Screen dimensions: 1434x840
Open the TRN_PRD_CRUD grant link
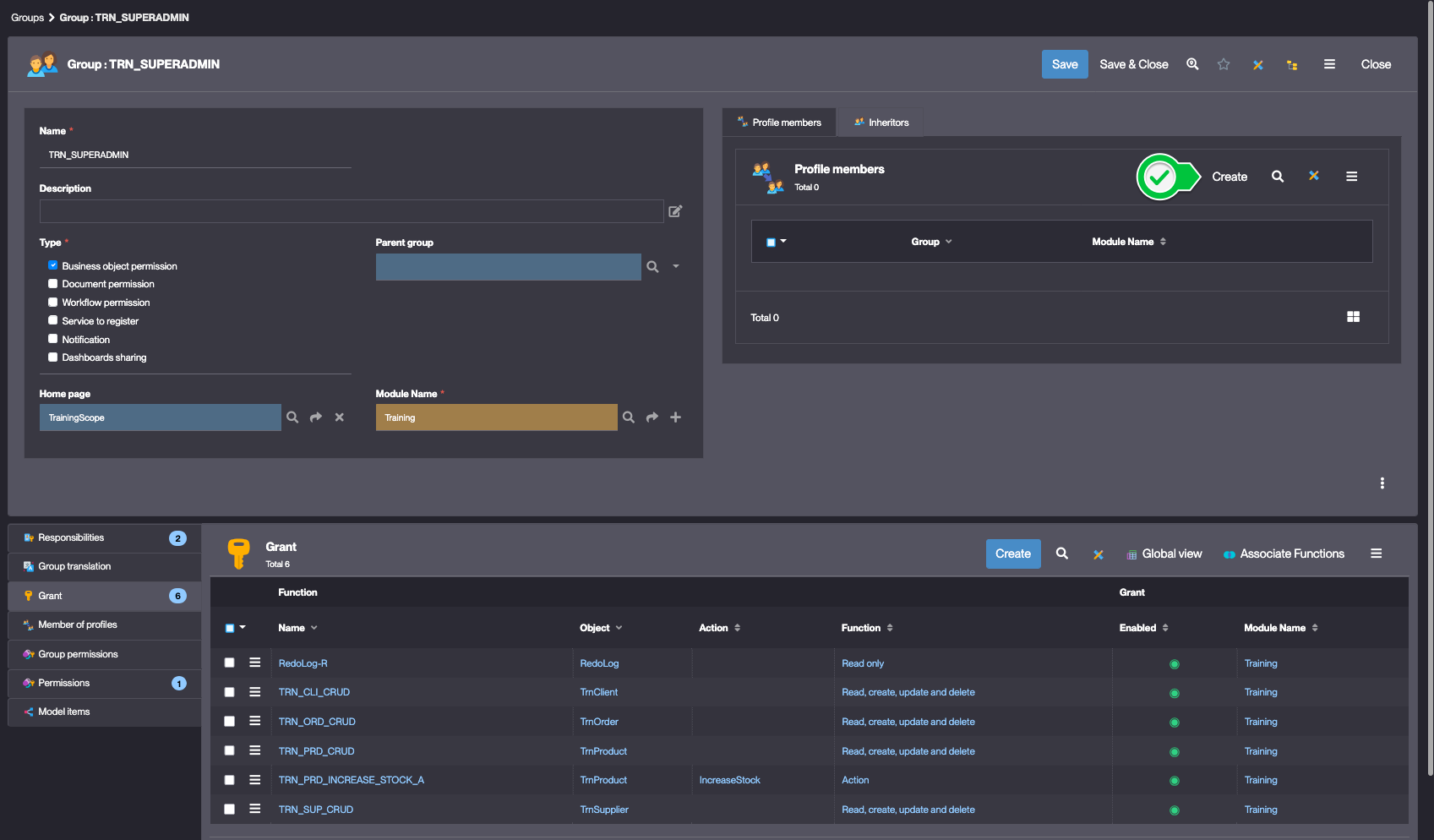tap(317, 751)
